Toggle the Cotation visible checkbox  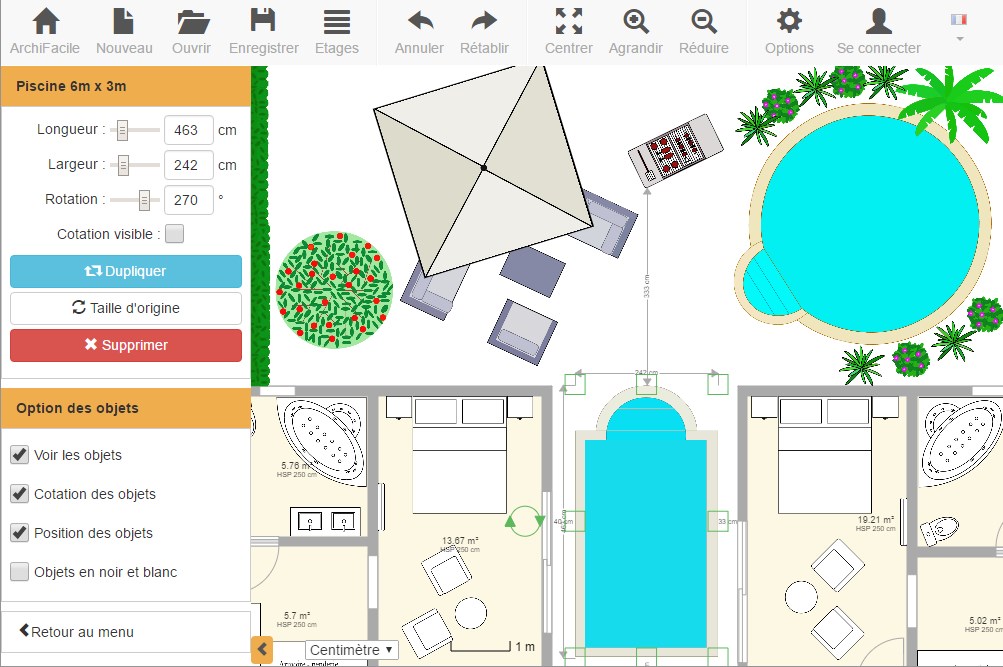pos(174,234)
